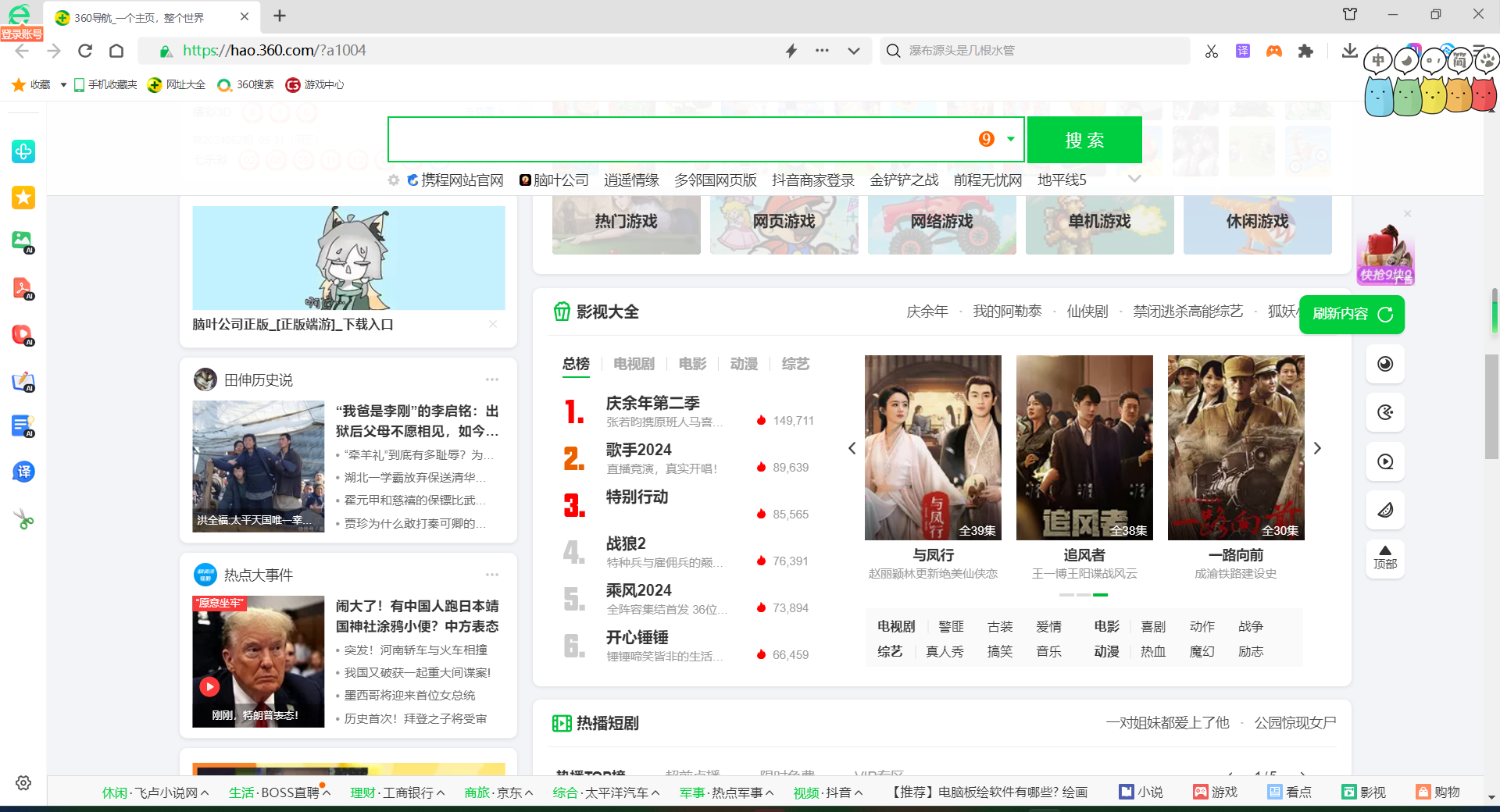Close the 脑叶公司正版 ad card
Image resolution: width=1500 pixels, height=812 pixels.
click(x=493, y=324)
